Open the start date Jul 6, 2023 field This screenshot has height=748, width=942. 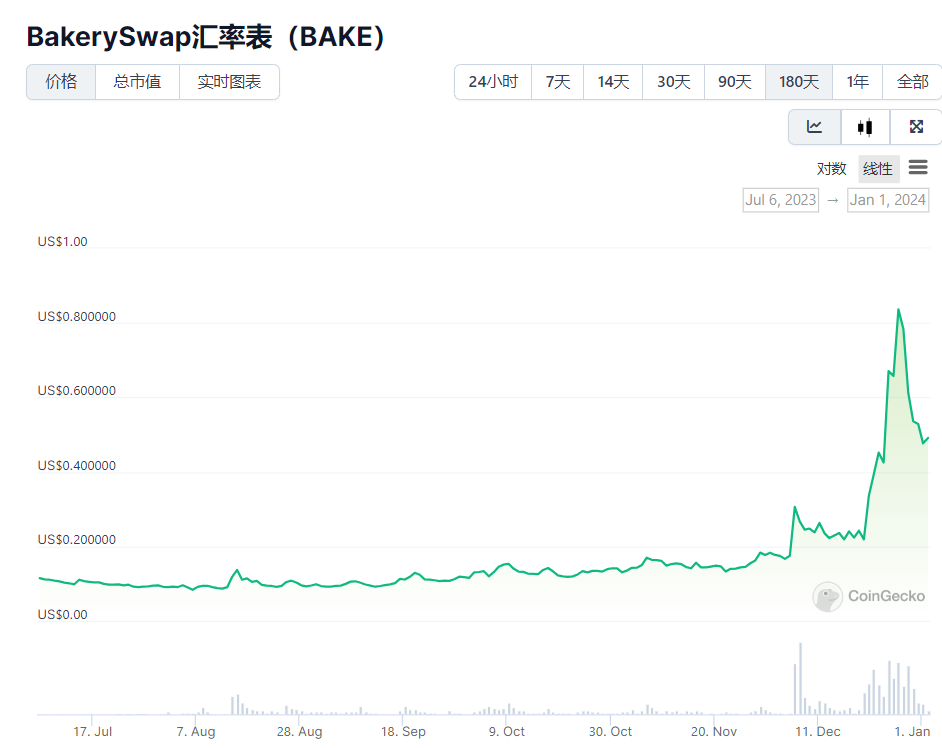coord(781,200)
